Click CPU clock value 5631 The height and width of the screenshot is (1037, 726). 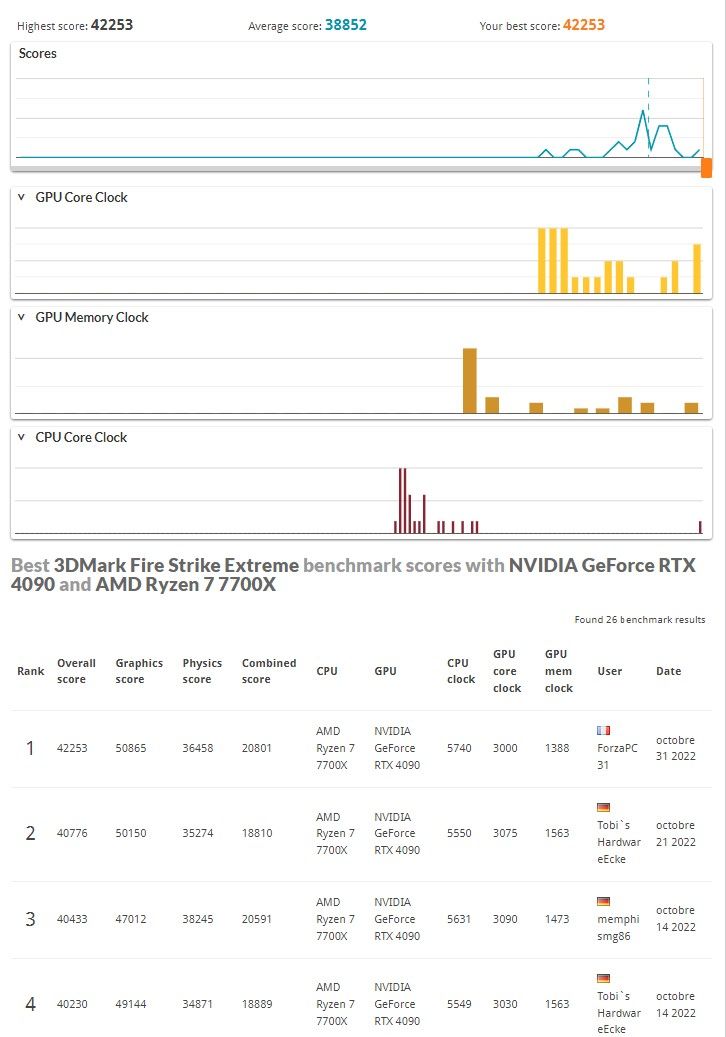[459, 919]
